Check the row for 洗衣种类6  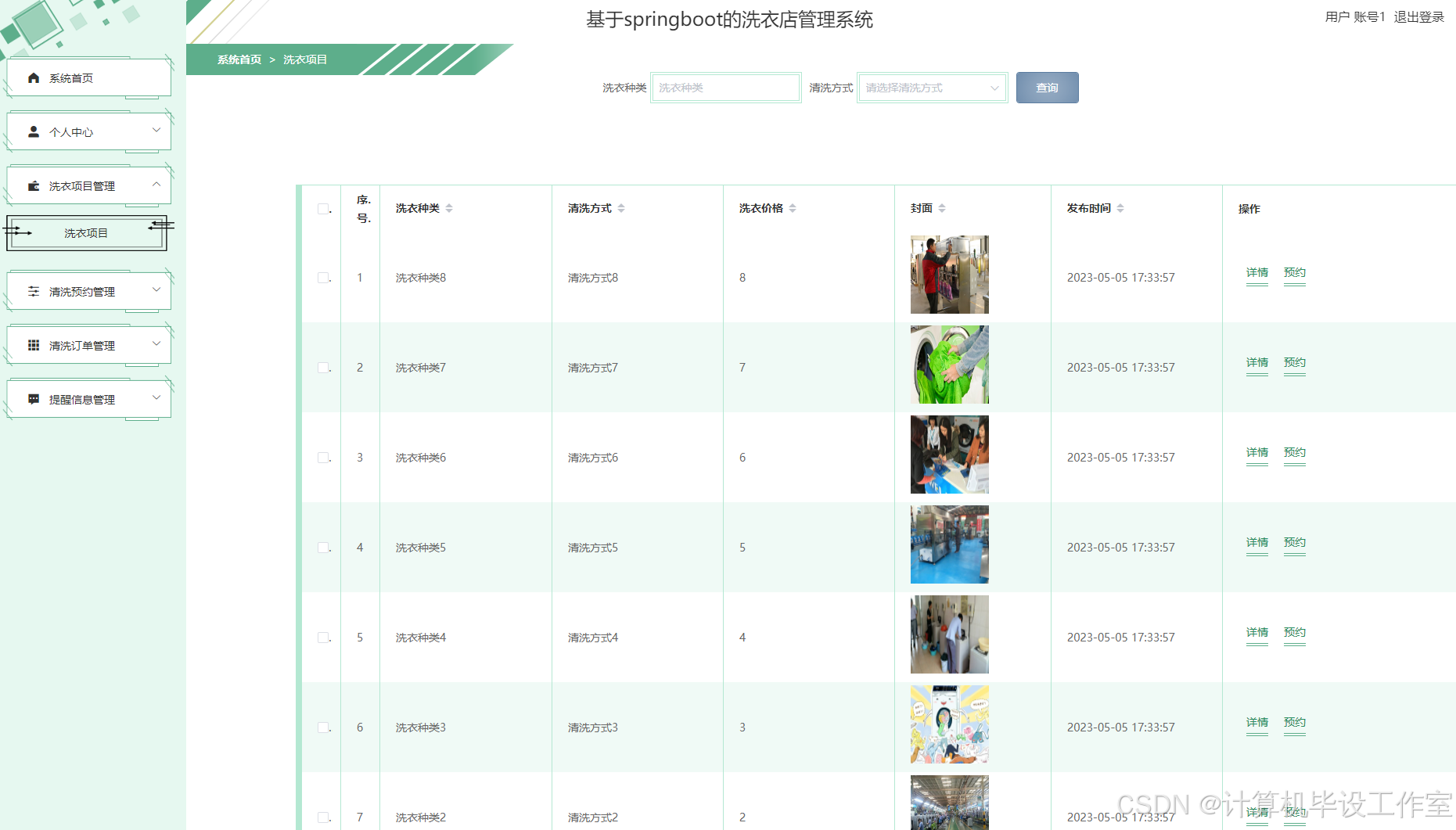(x=323, y=458)
